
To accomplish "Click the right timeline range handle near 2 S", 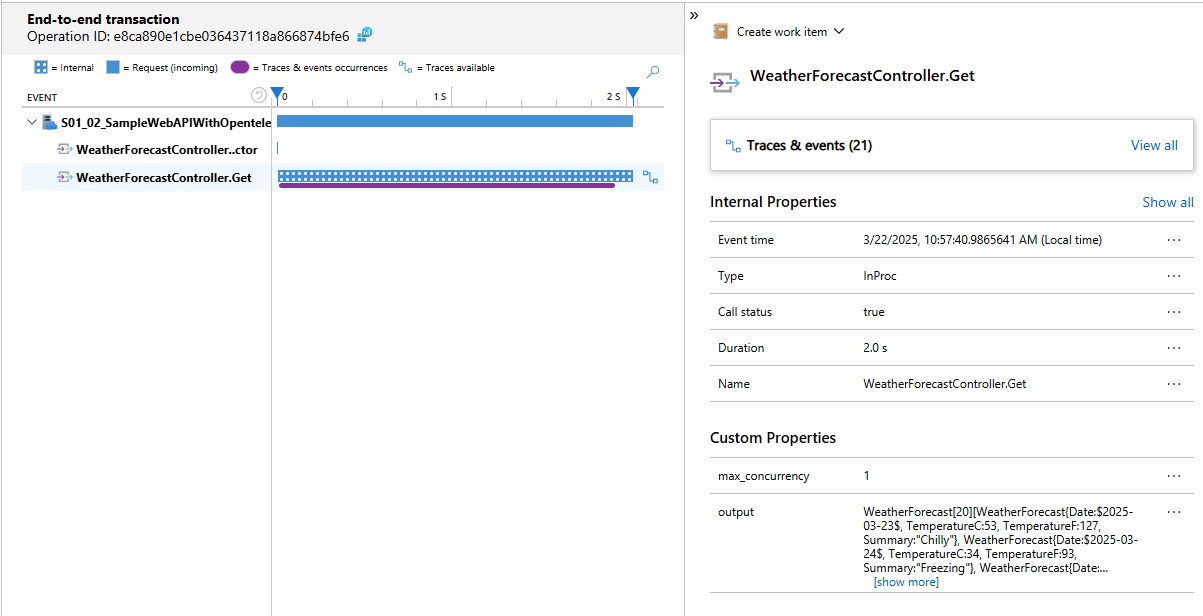I will 632,95.
